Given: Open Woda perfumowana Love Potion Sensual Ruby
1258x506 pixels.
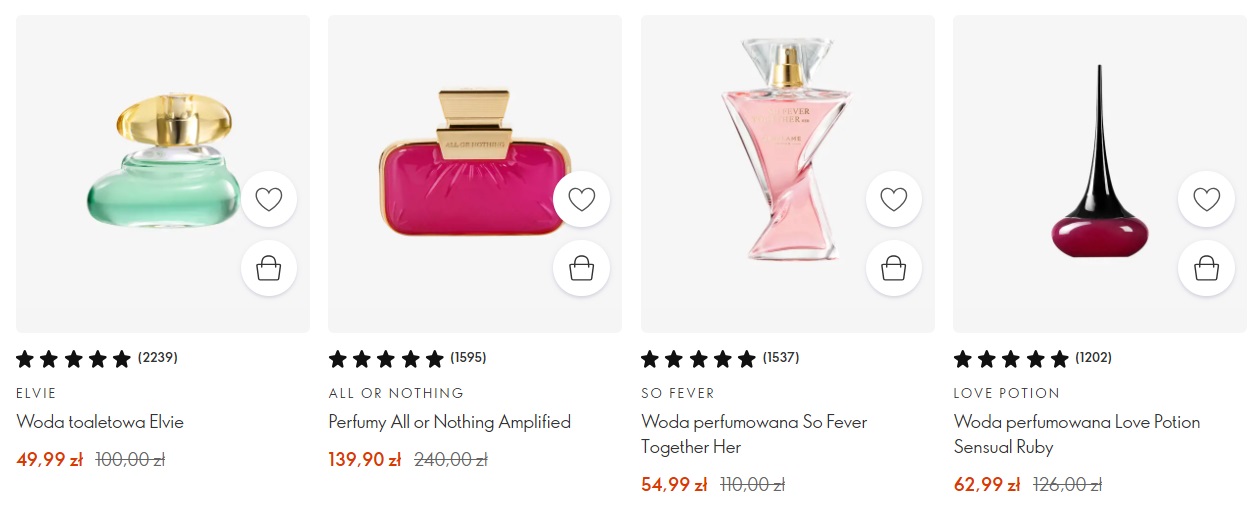Looking at the screenshot, I should [1076, 434].
